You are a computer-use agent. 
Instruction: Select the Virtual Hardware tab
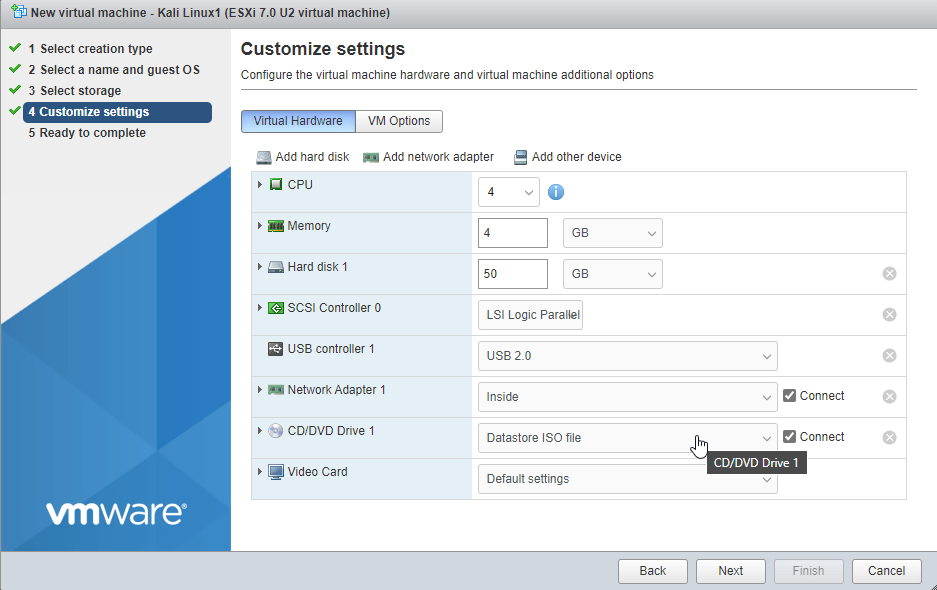click(x=298, y=121)
